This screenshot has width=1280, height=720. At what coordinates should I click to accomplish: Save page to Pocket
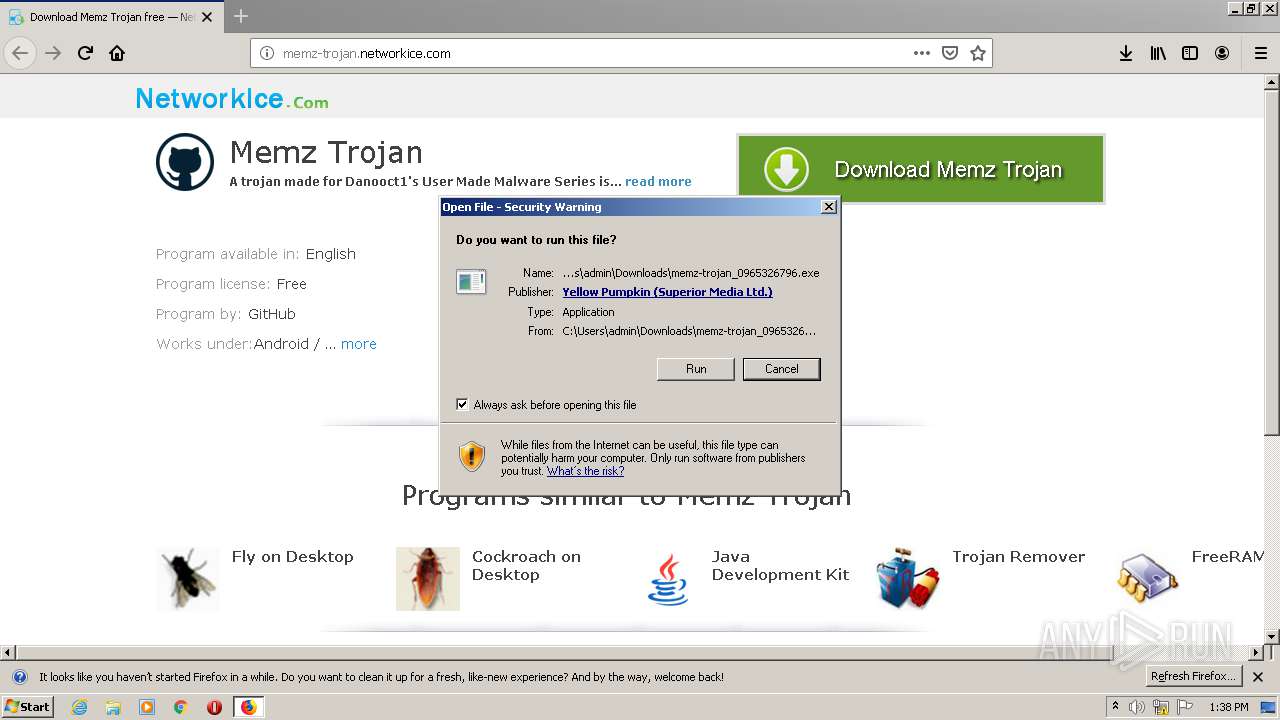pos(950,53)
